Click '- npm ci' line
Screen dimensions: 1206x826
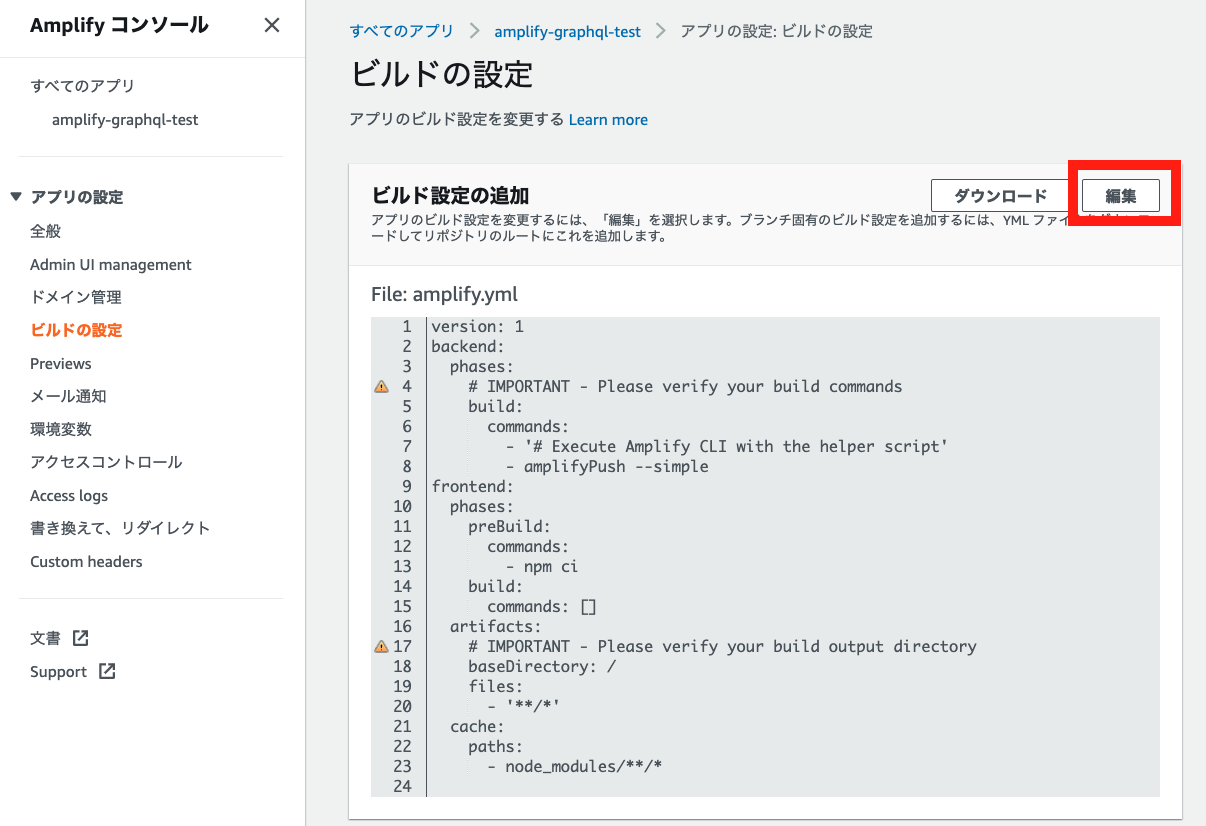click(542, 566)
